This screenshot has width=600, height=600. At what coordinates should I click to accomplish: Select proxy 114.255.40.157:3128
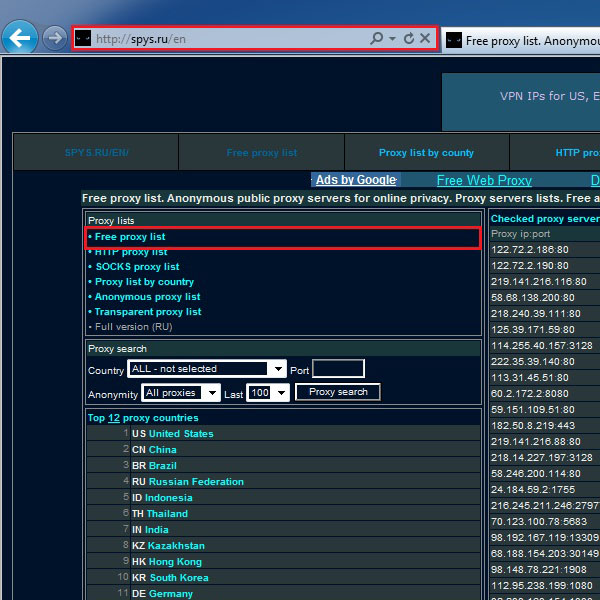coord(542,346)
